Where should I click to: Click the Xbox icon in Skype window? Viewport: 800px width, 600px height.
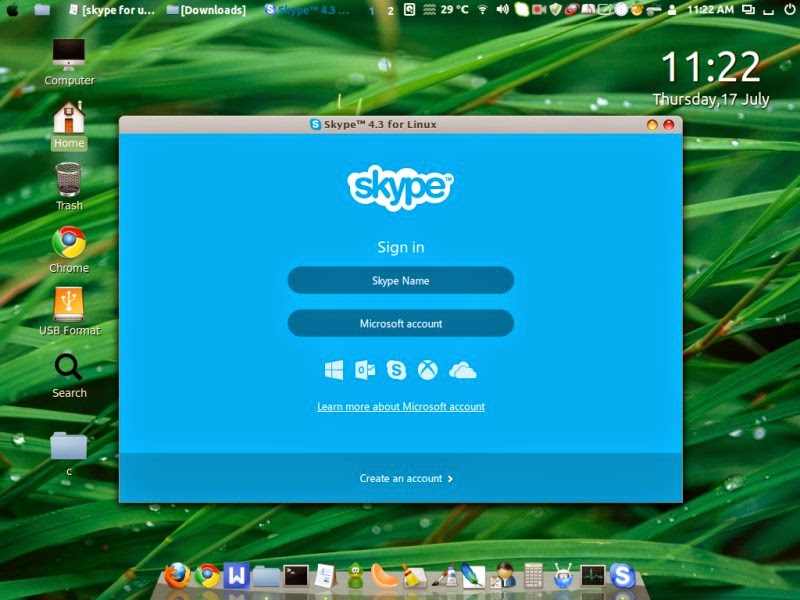point(428,370)
